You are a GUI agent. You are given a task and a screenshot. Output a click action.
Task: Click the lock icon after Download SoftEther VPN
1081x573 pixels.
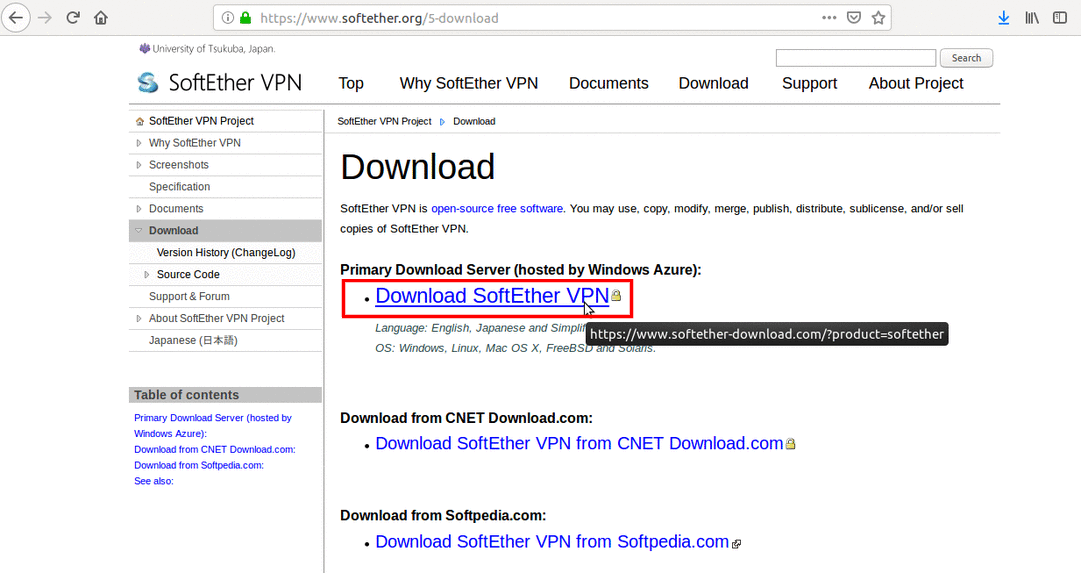616,295
